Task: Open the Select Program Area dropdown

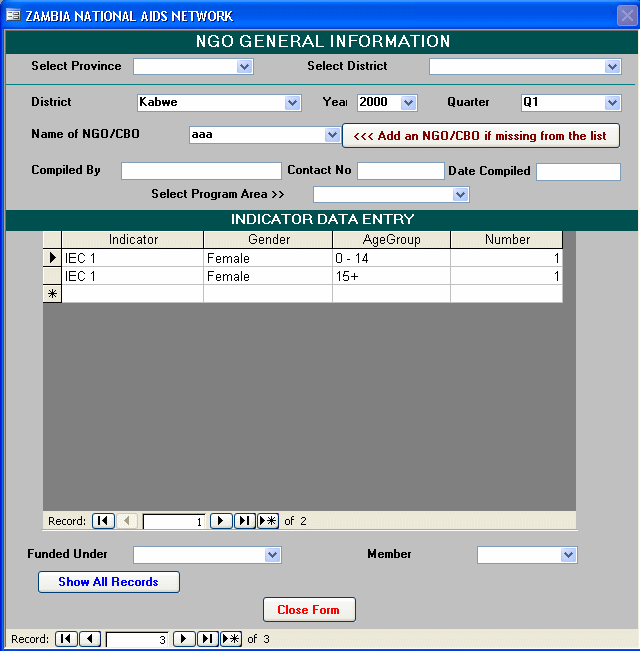Action: click(x=460, y=194)
